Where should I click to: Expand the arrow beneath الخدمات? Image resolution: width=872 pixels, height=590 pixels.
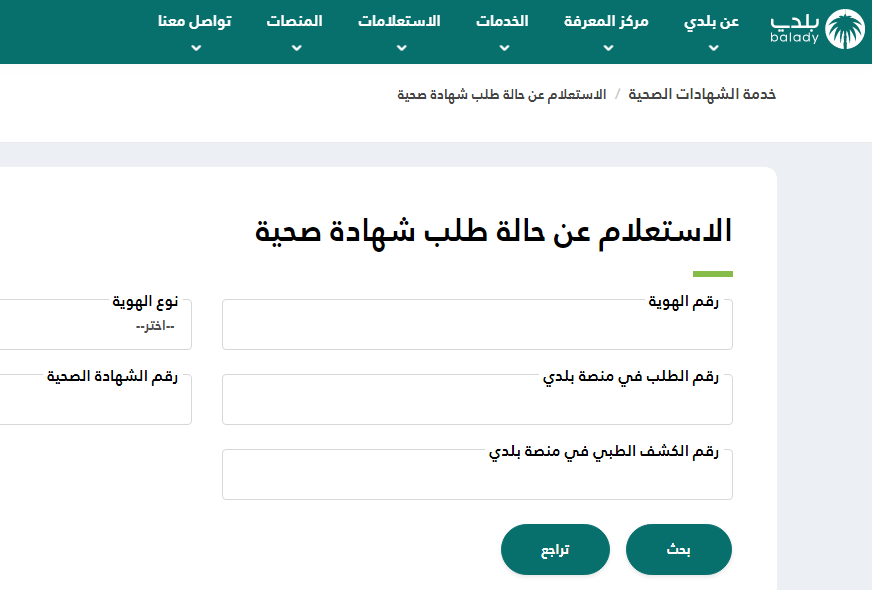coord(502,47)
